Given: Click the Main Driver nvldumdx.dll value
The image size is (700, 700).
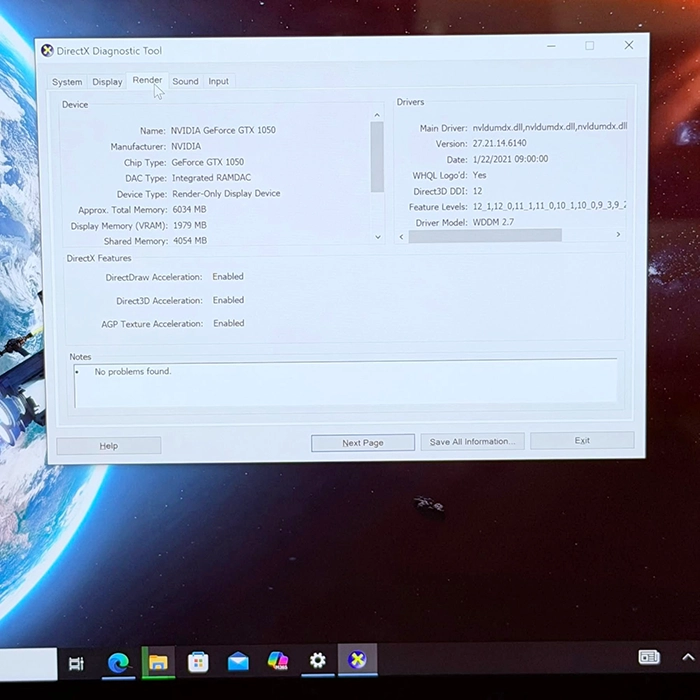Looking at the screenshot, I should coord(550,127).
